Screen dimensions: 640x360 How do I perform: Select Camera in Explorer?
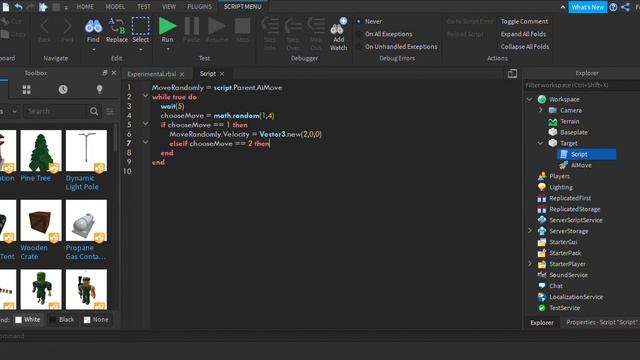coord(571,110)
